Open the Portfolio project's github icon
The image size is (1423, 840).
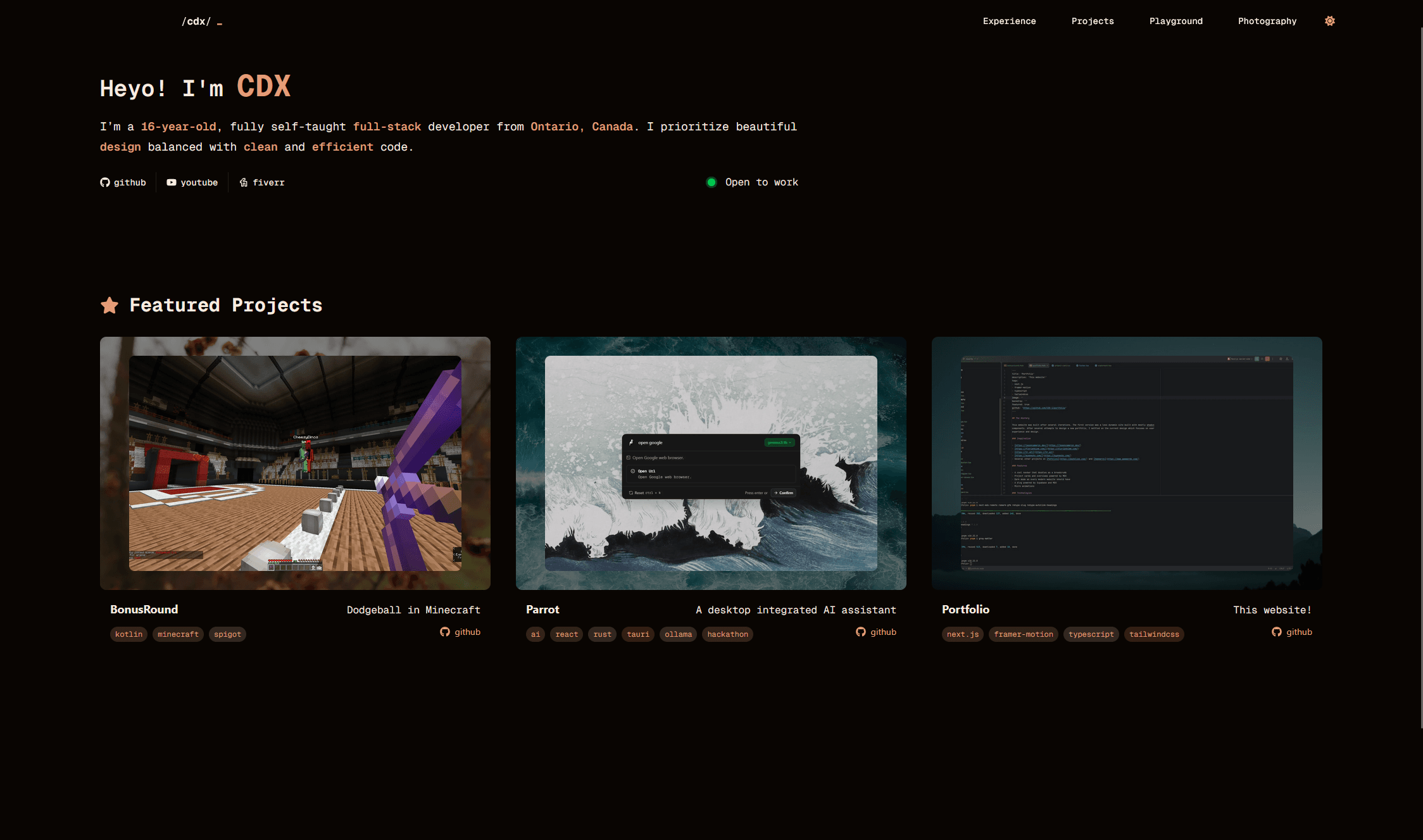point(1277,632)
